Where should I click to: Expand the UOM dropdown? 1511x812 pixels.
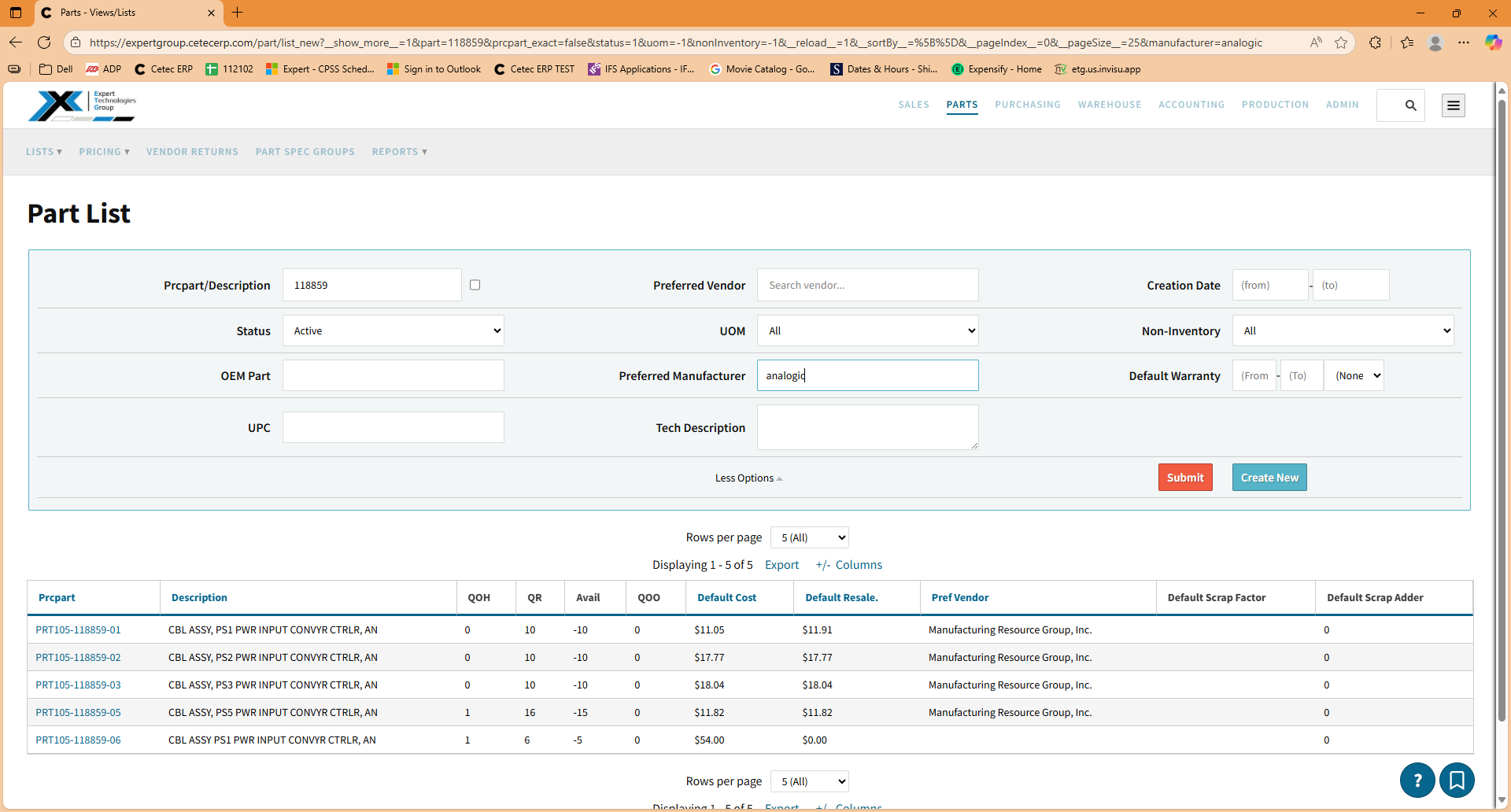867,330
